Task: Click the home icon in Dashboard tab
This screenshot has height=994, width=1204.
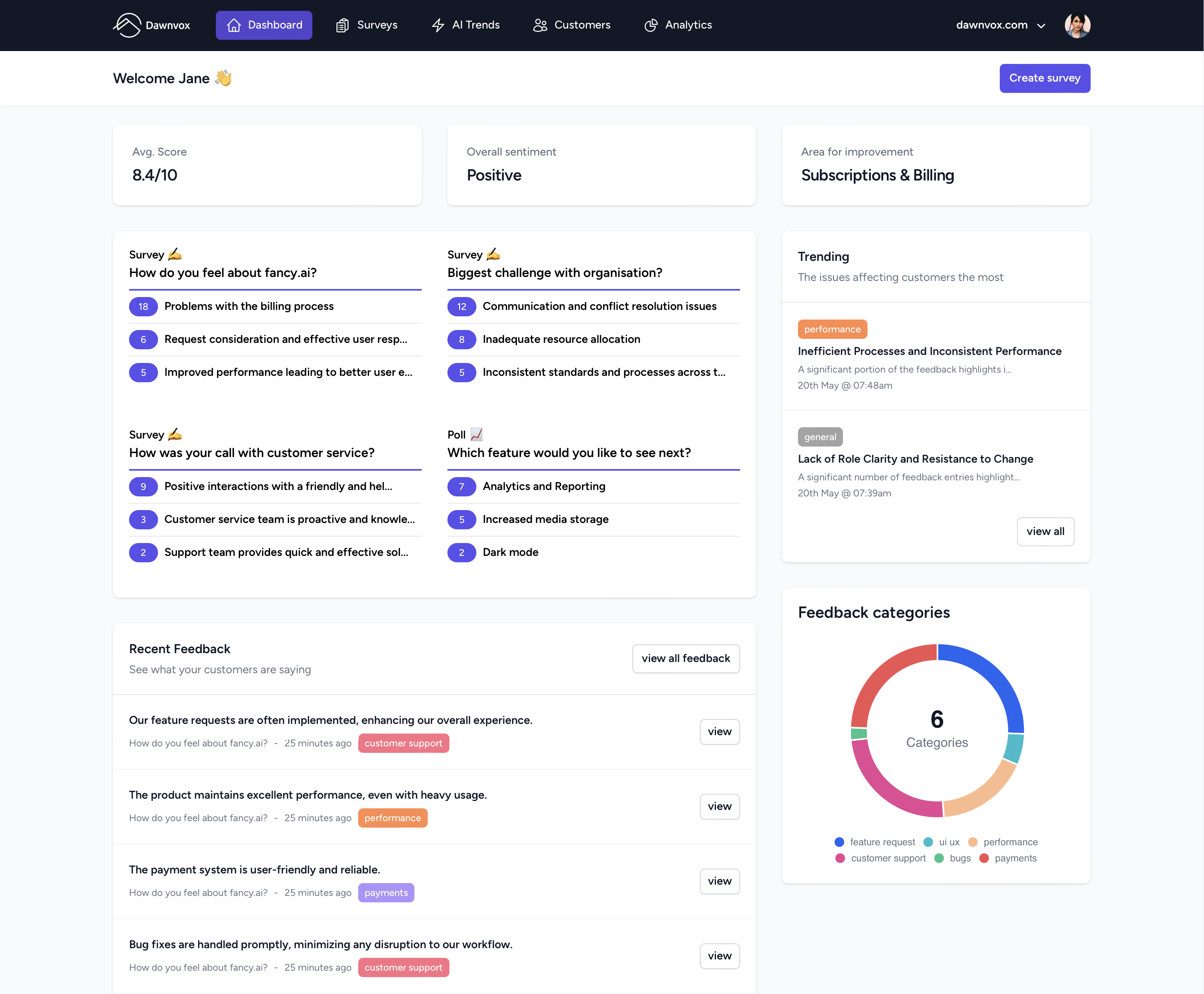Action: [234, 25]
